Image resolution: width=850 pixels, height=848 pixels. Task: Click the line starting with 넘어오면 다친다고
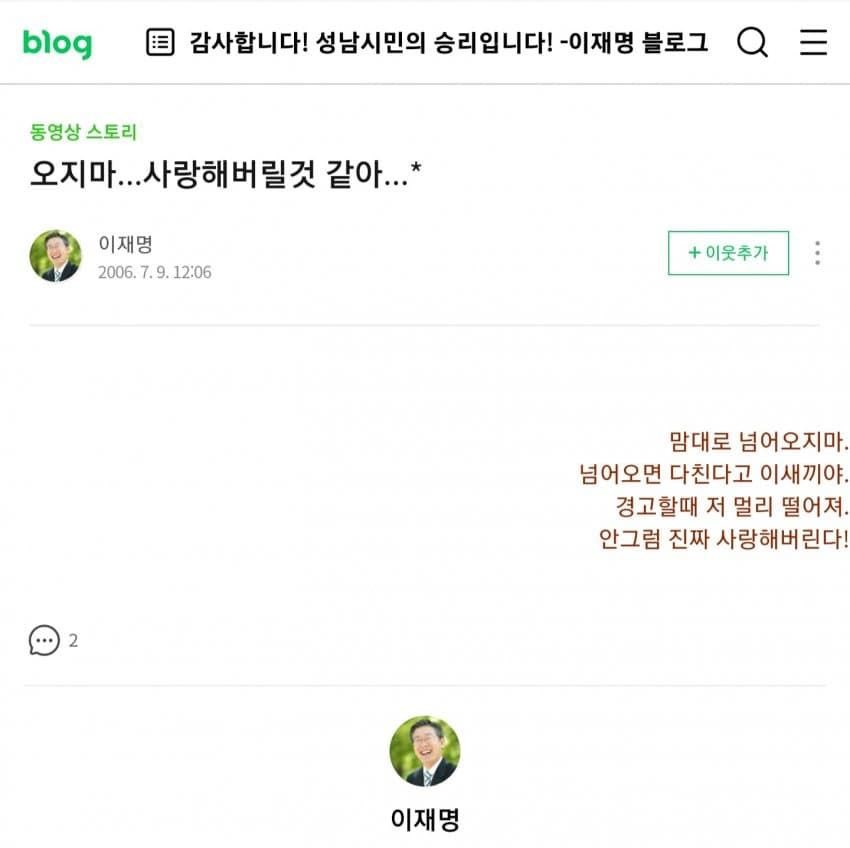click(x=714, y=473)
